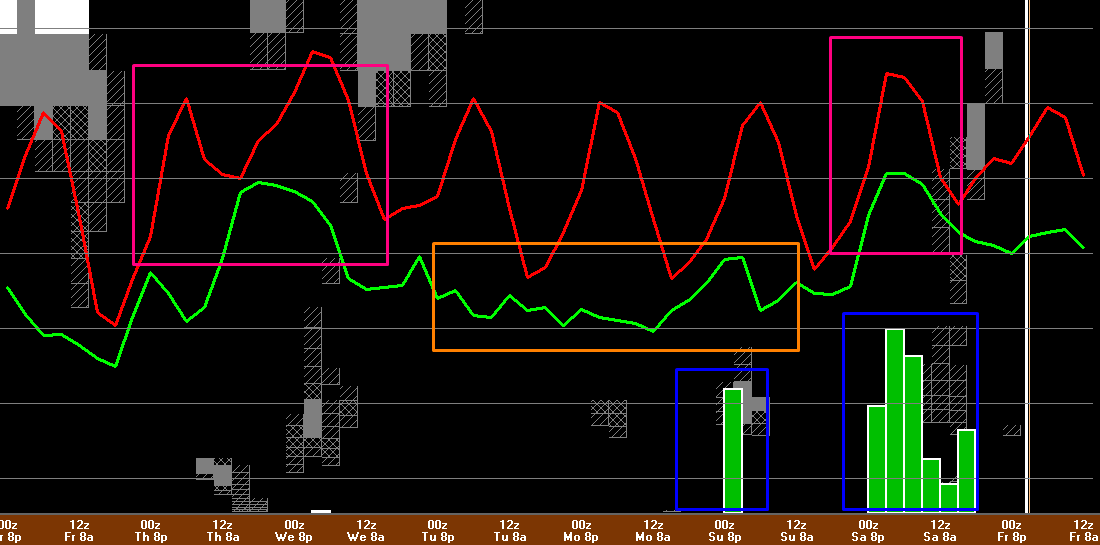Select the 00z We 8p time label

tap(294, 530)
